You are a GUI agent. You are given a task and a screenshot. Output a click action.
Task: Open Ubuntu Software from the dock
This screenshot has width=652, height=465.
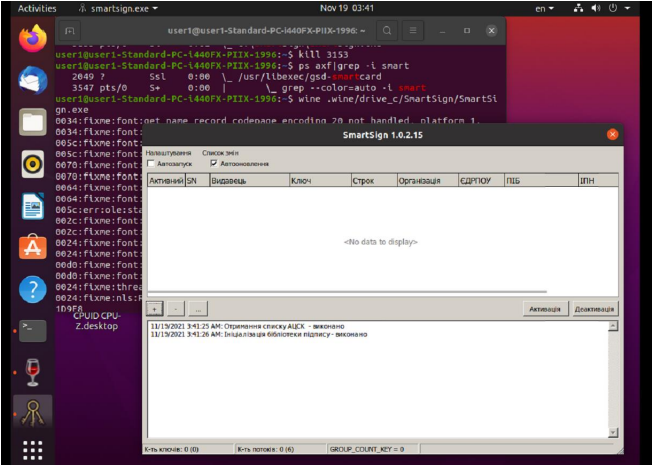[x=33, y=247]
